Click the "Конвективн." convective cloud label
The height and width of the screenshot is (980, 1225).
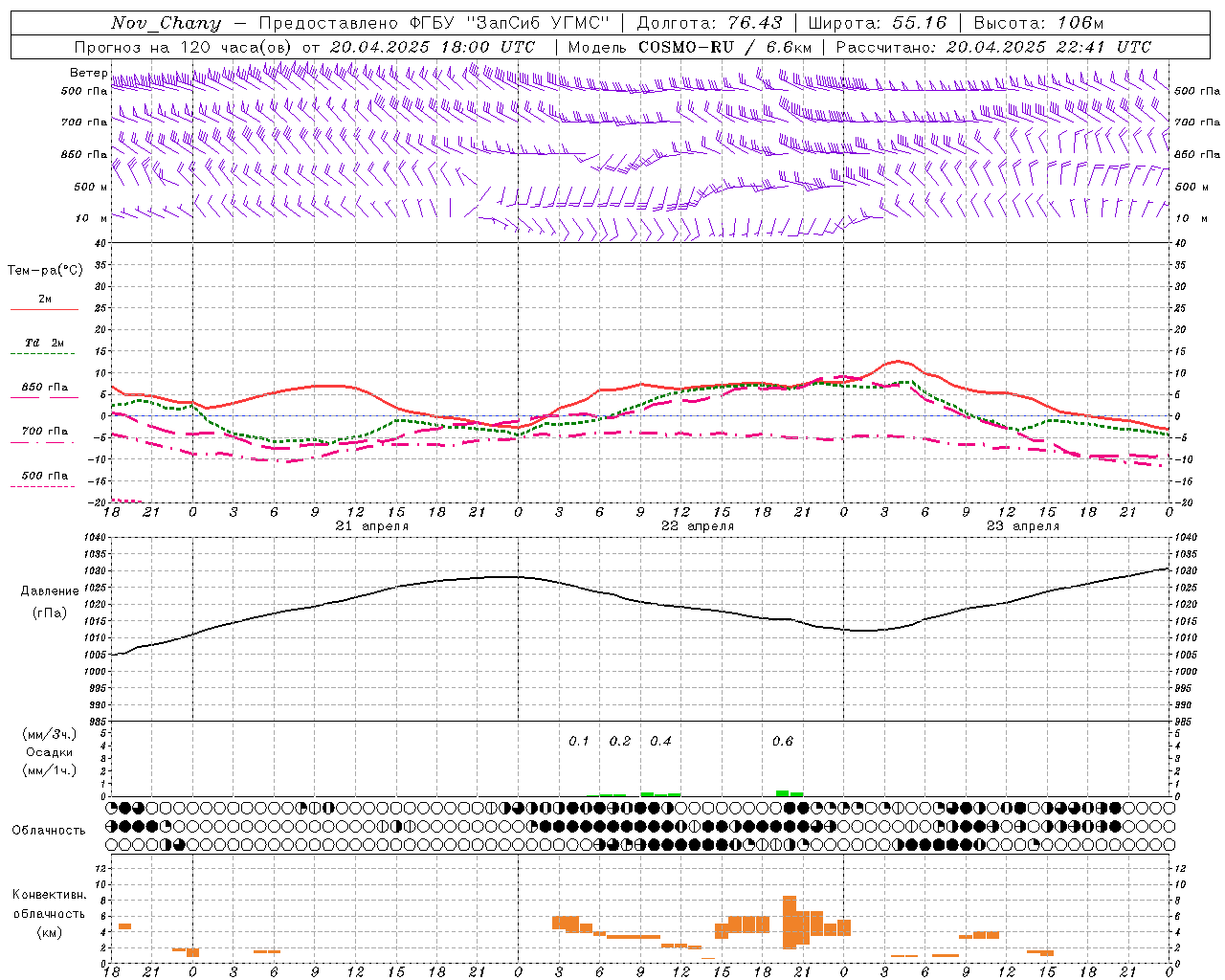(x=49, y=895)
